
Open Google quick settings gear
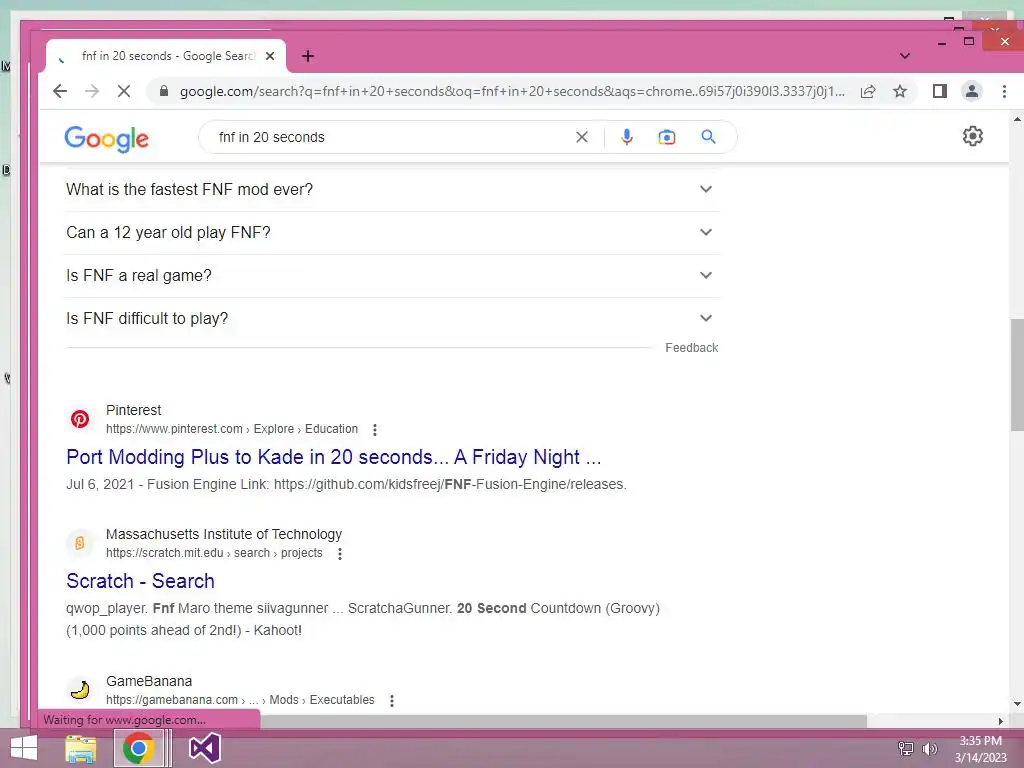point(972,136)
